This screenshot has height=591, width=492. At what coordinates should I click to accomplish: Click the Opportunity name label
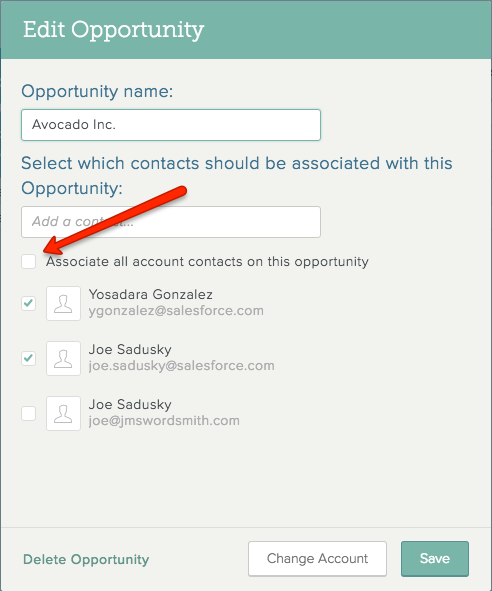(97, 92)
